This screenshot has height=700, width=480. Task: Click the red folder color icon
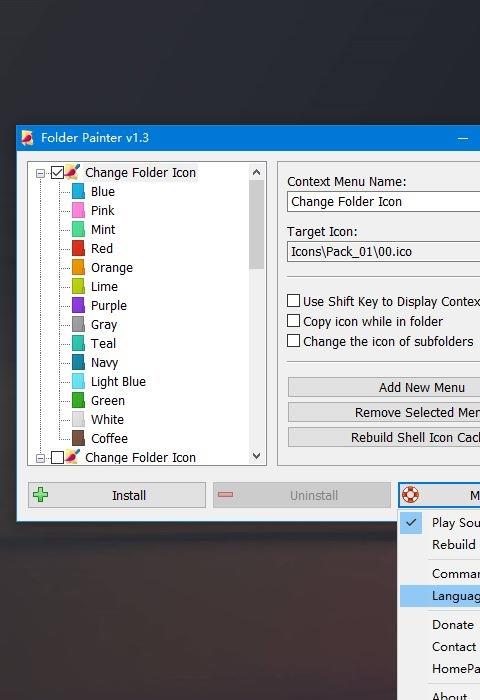[78, 248]
